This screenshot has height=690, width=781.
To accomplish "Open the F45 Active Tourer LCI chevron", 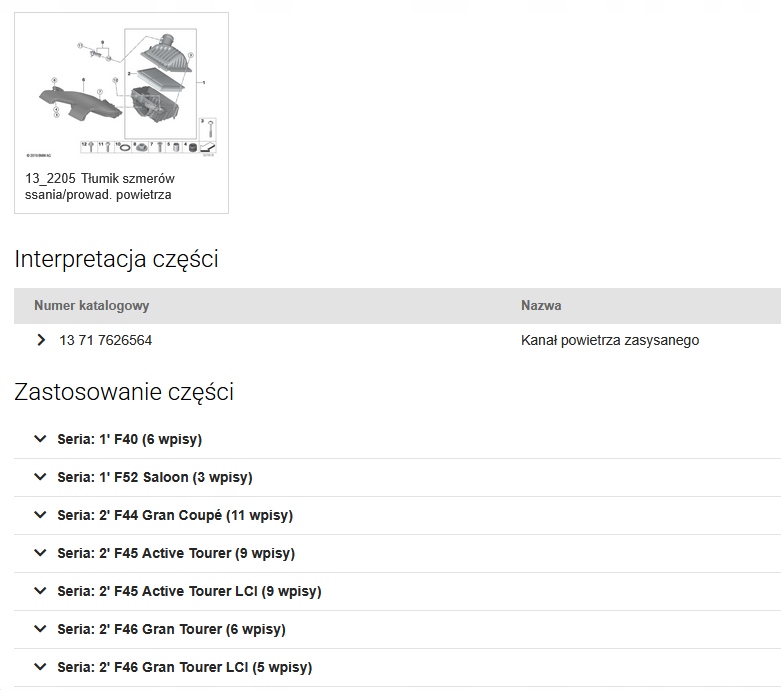I will pyautogui.click(x=40, y=591).
